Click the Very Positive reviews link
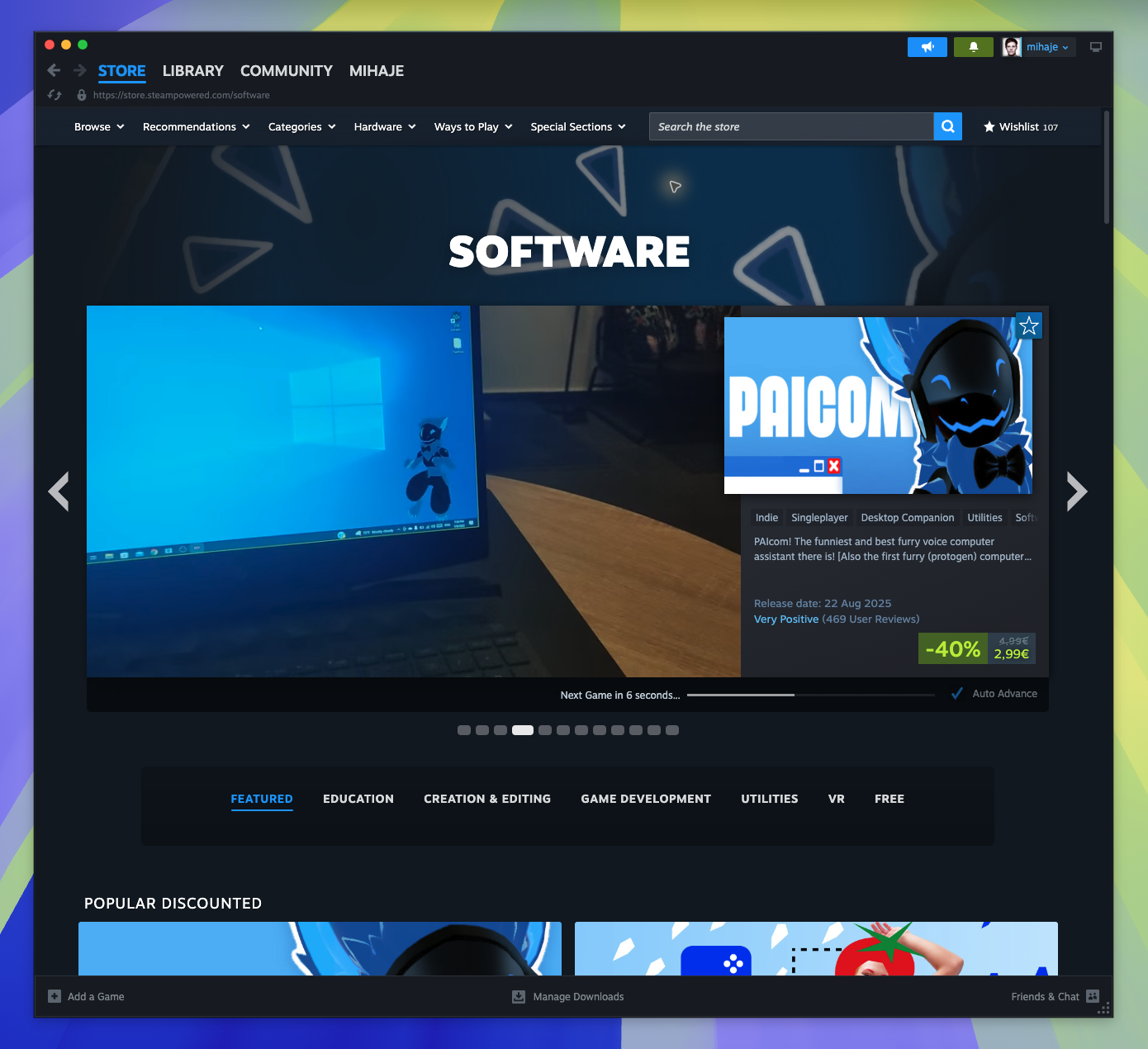The height and width of the screenshot is (1049, 1148). click(786, 619)
